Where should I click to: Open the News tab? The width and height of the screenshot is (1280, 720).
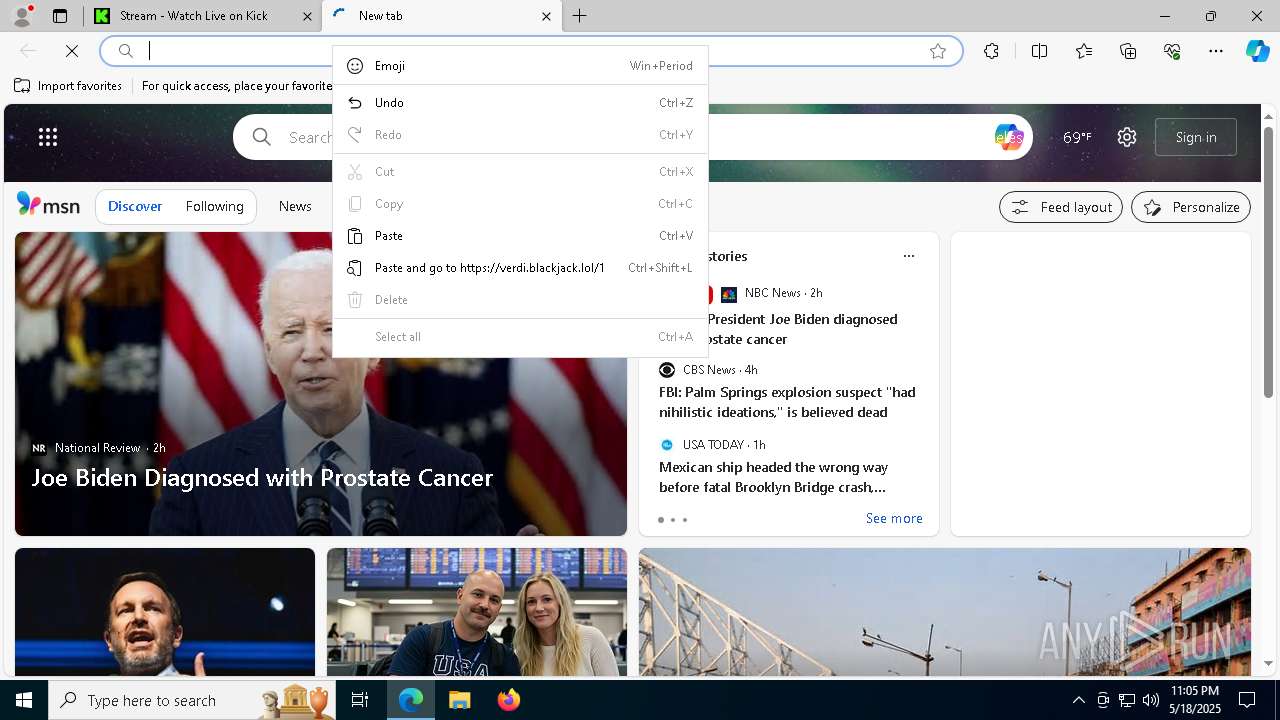pos(295,206)
